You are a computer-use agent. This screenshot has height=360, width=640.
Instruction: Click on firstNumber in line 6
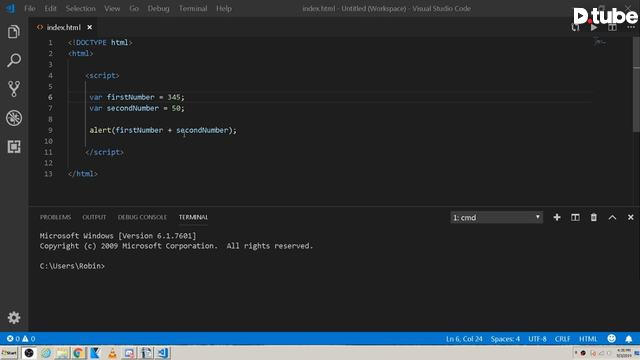click(131, 97)
